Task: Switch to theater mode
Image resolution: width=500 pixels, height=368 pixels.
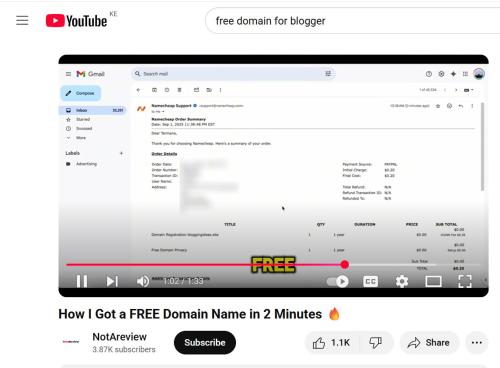Action: (433, 281)
